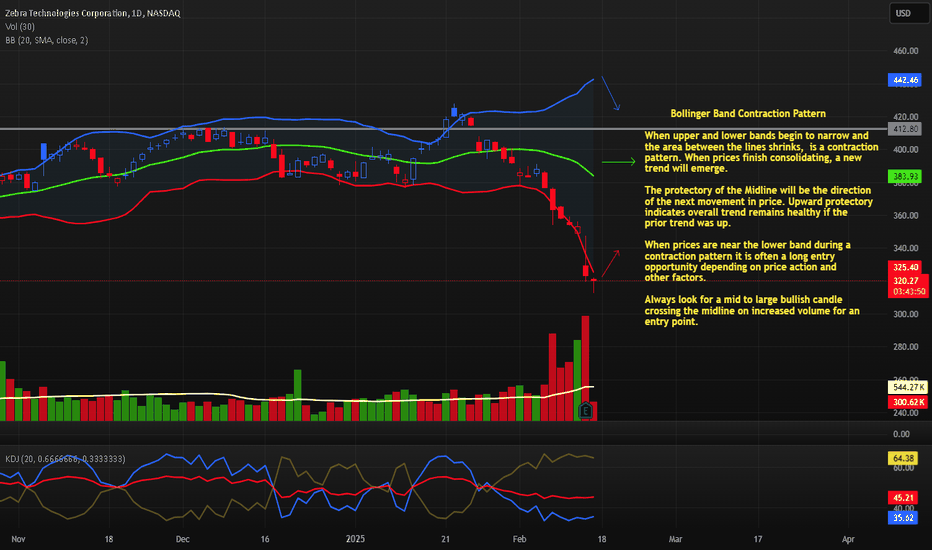The image size is (932, 550).
Task: Click the 2025 label on time axis
Action: tap(355, 539)
